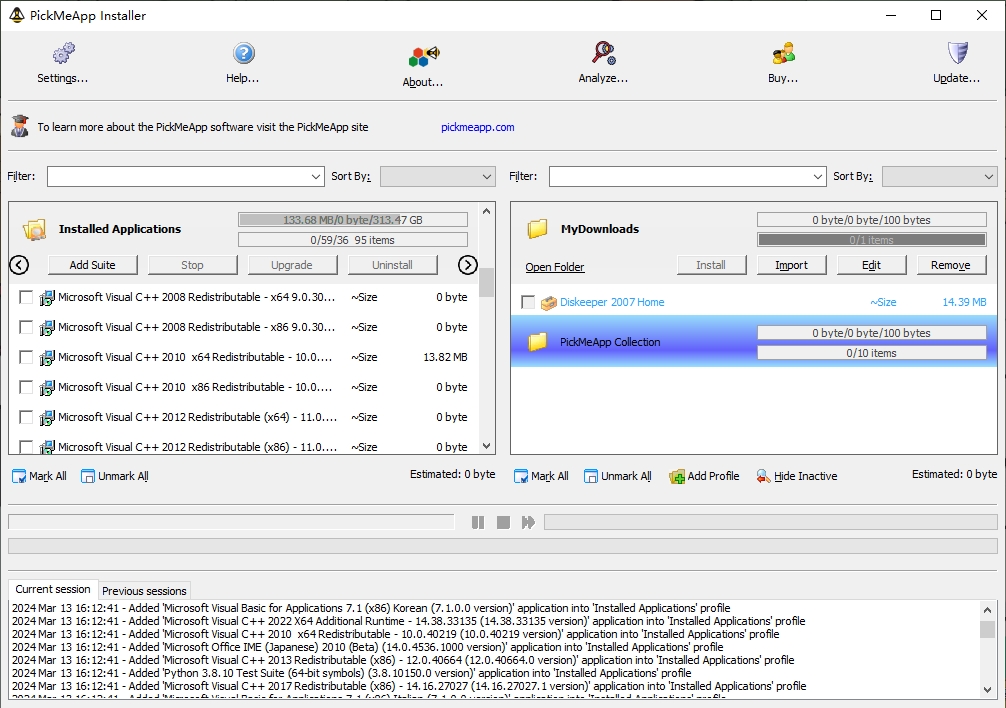1006x708 pixels.
Task: Check Microsoft Visual C++ 2008 x64 checkbox
Action: pos(26,297)
